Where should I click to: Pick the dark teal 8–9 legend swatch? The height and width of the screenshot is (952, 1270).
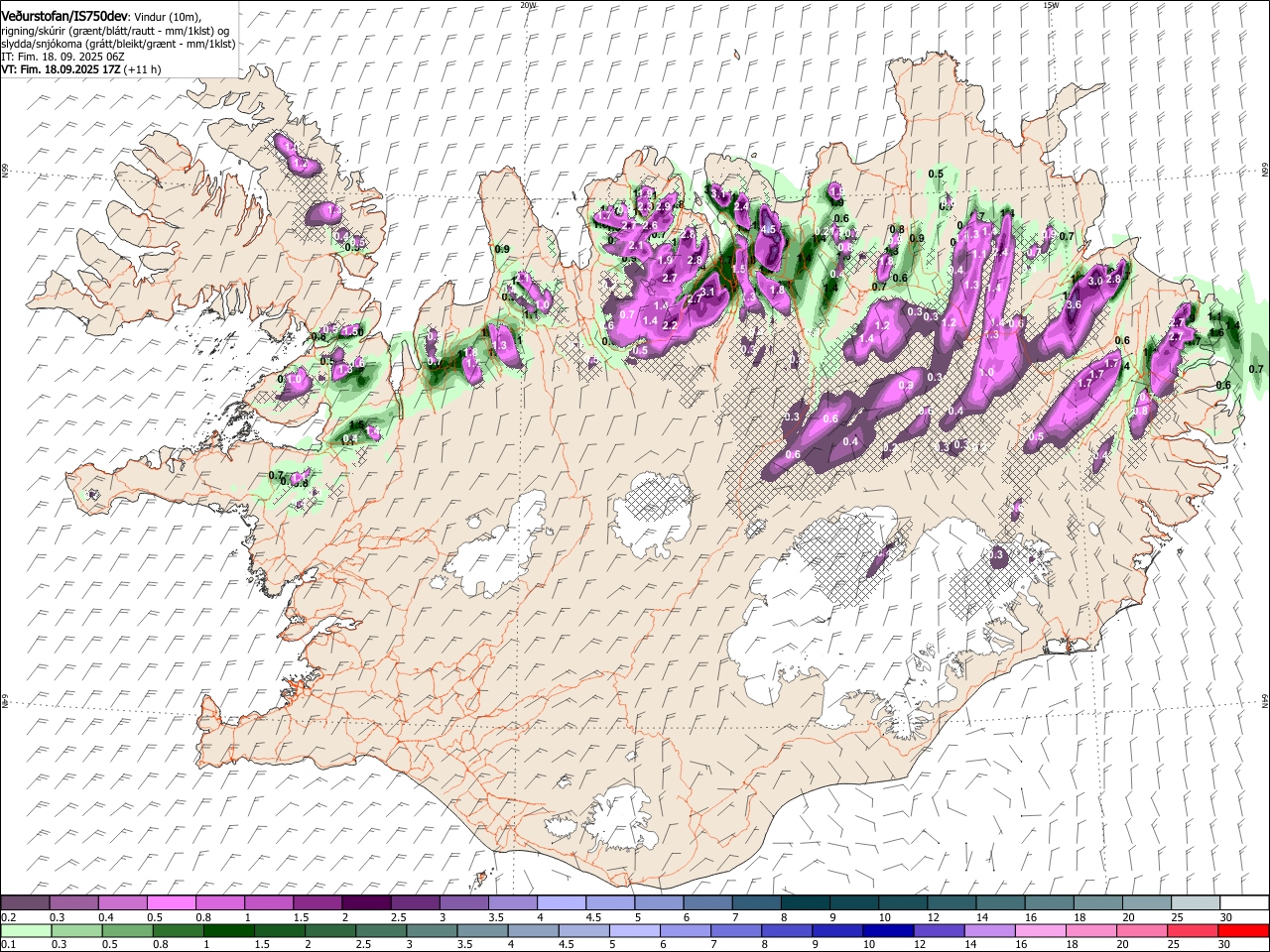tap(804, 903)
